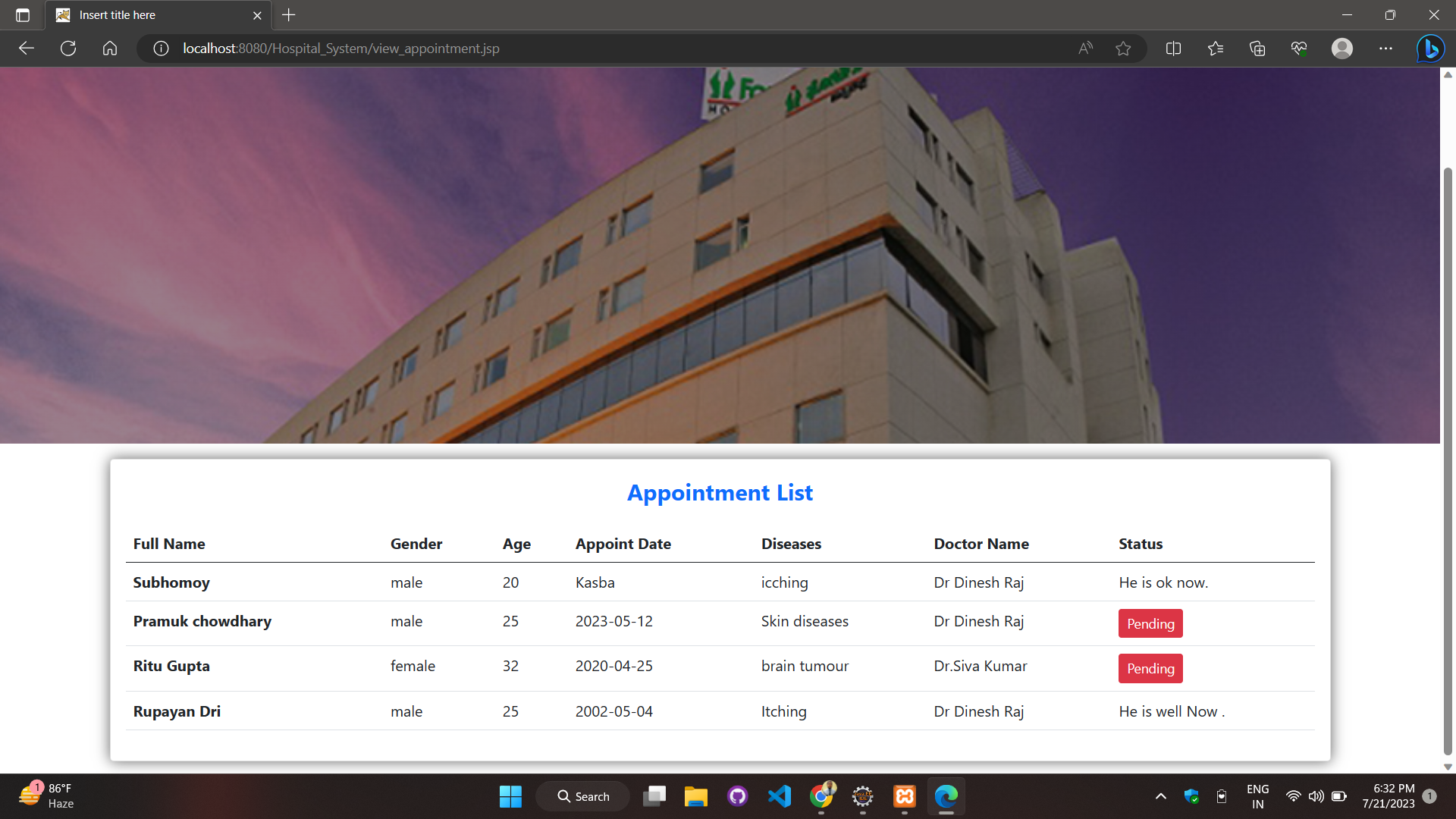Add current page to favorites via star icon
This screenshot has width=1456, height=819.
(1124, 48)
